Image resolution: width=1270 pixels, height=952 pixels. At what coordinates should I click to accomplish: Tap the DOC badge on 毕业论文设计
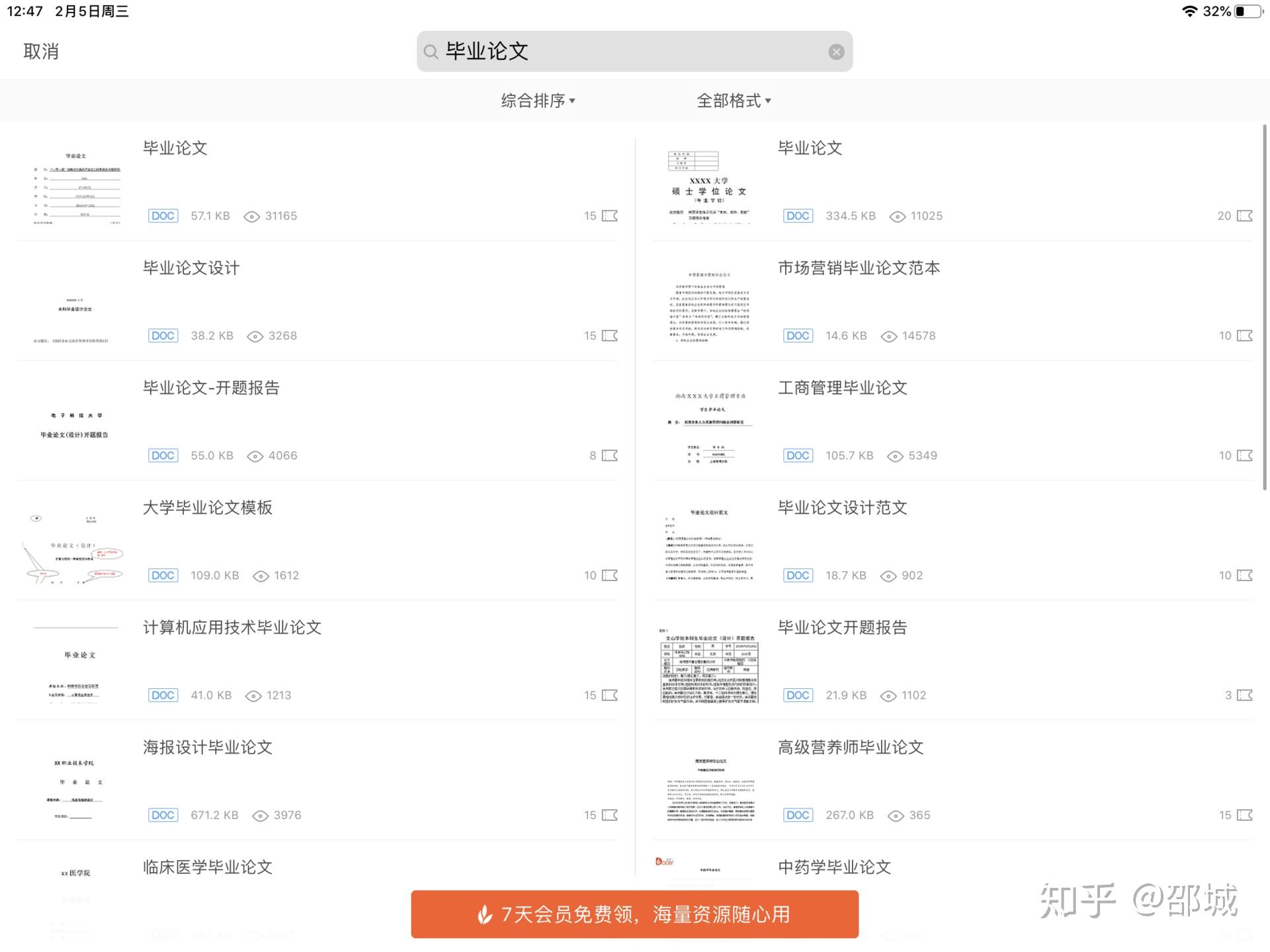click(163, 336)
